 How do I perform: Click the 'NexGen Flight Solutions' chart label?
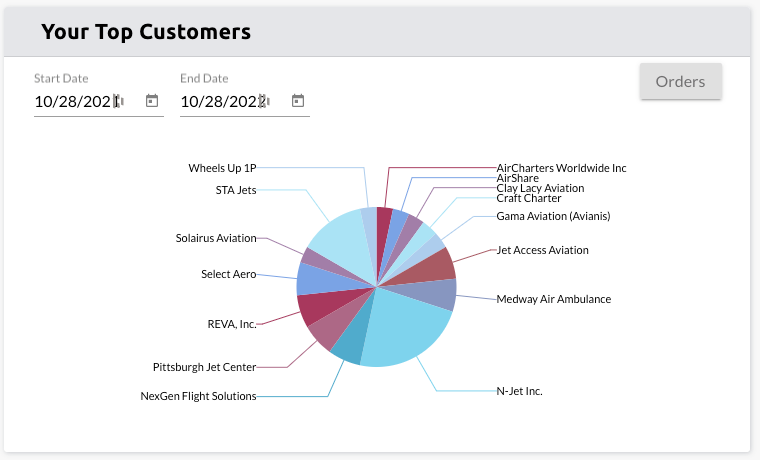pyautogui.click(x=198, y=396)
